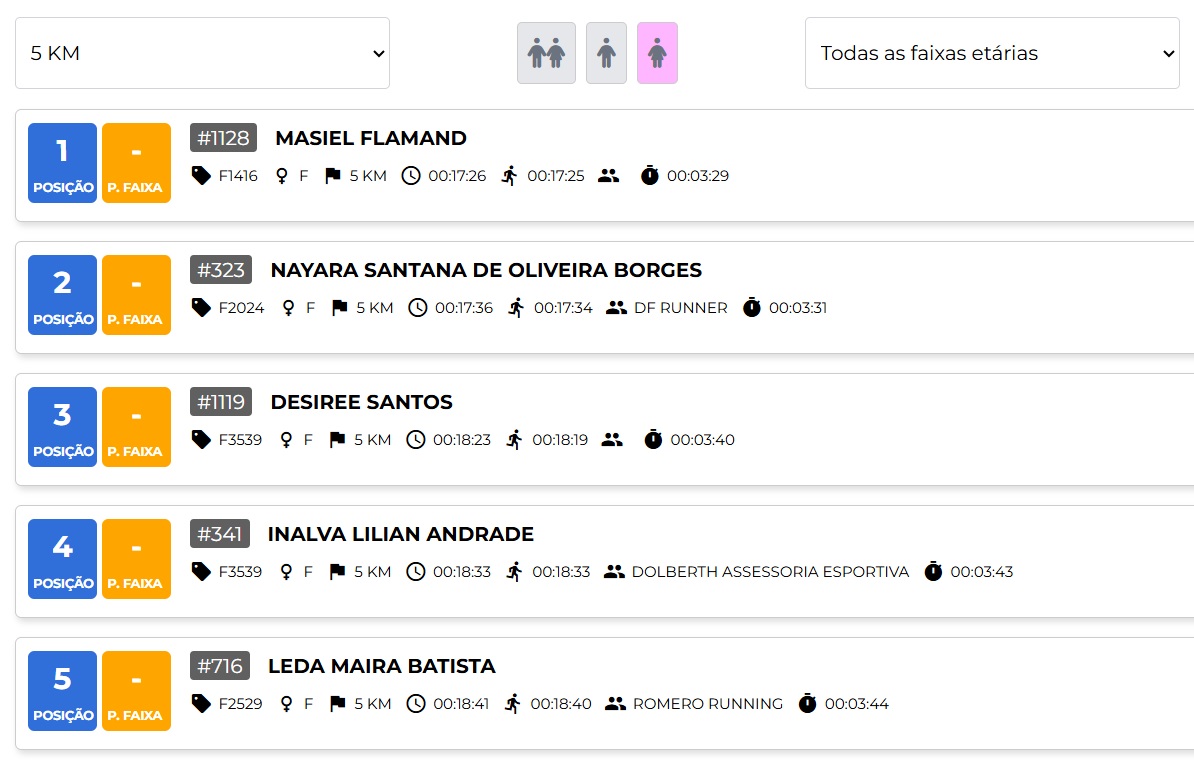Click the flag icon in Masiel Flamand's row

333,176
